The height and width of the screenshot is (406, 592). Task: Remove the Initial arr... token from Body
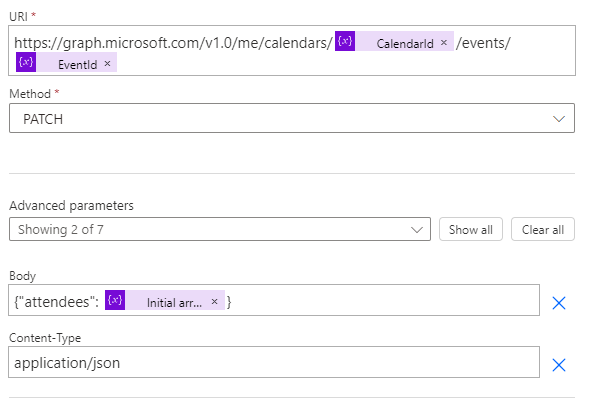click(x=214, y=301)
